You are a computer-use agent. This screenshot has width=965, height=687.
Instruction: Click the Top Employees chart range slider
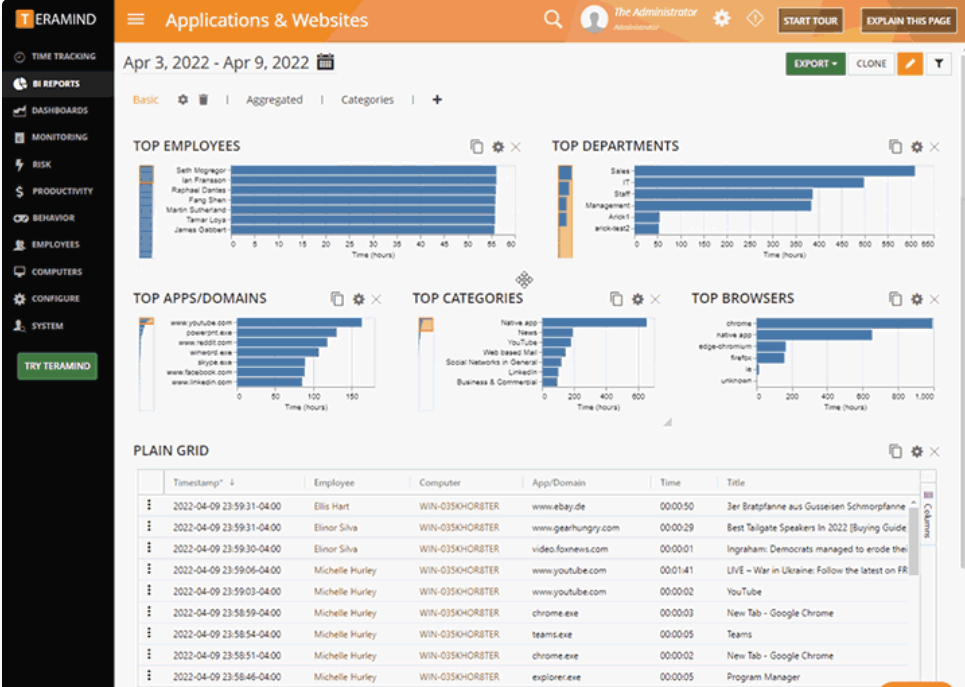(146, 211)
